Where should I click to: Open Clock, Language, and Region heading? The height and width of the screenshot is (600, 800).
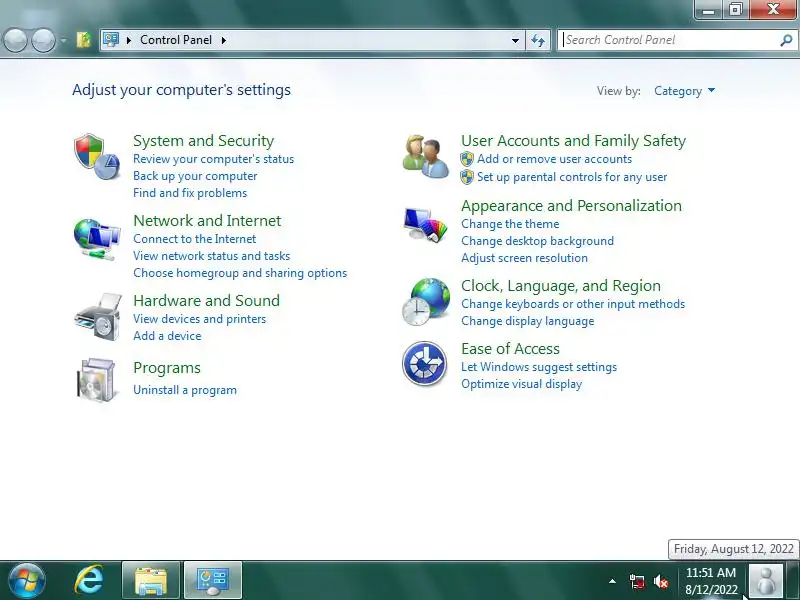tap(561, 286)
